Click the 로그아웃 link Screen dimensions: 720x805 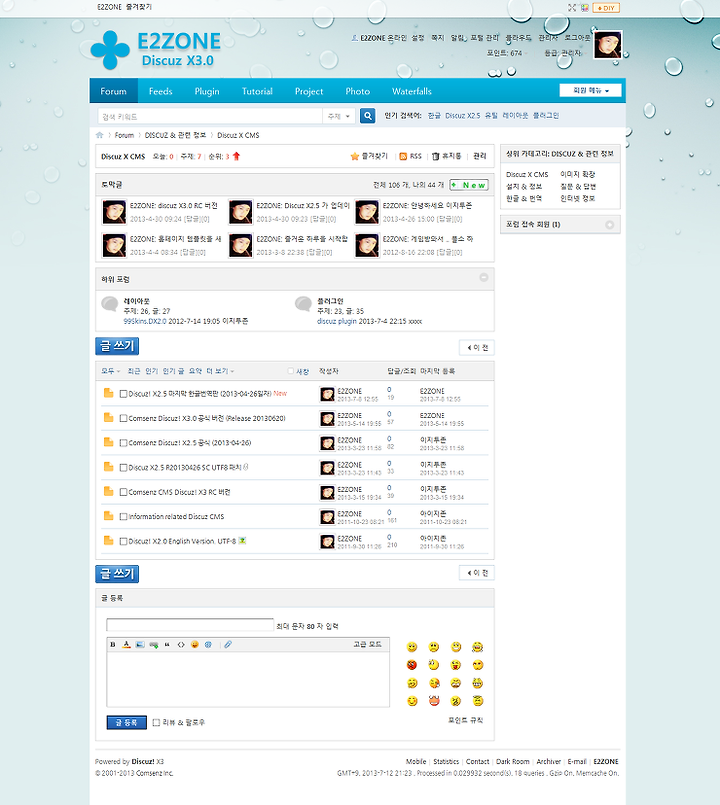pos(577,38)
